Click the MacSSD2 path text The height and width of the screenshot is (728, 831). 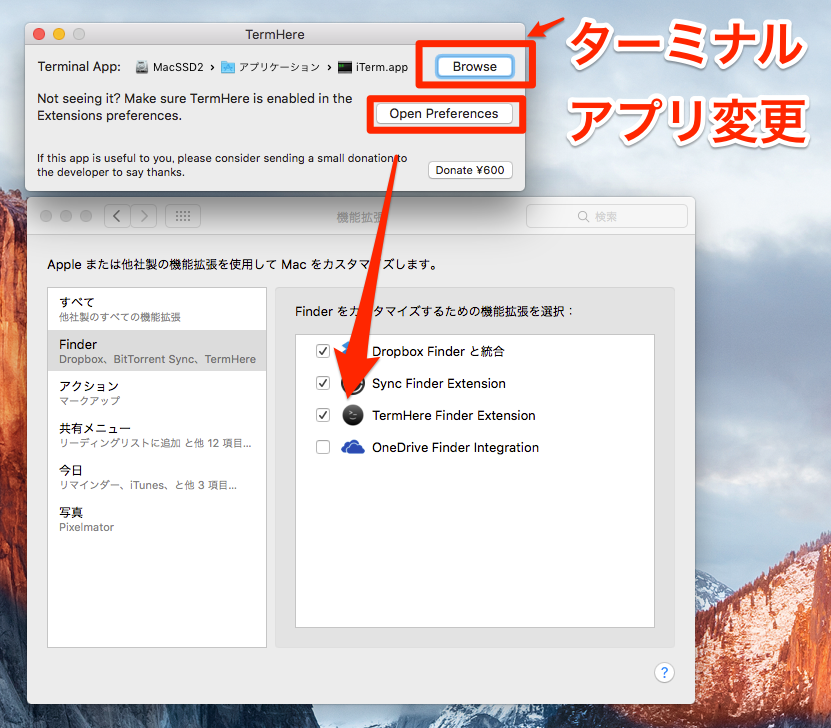tap(178, 67)
